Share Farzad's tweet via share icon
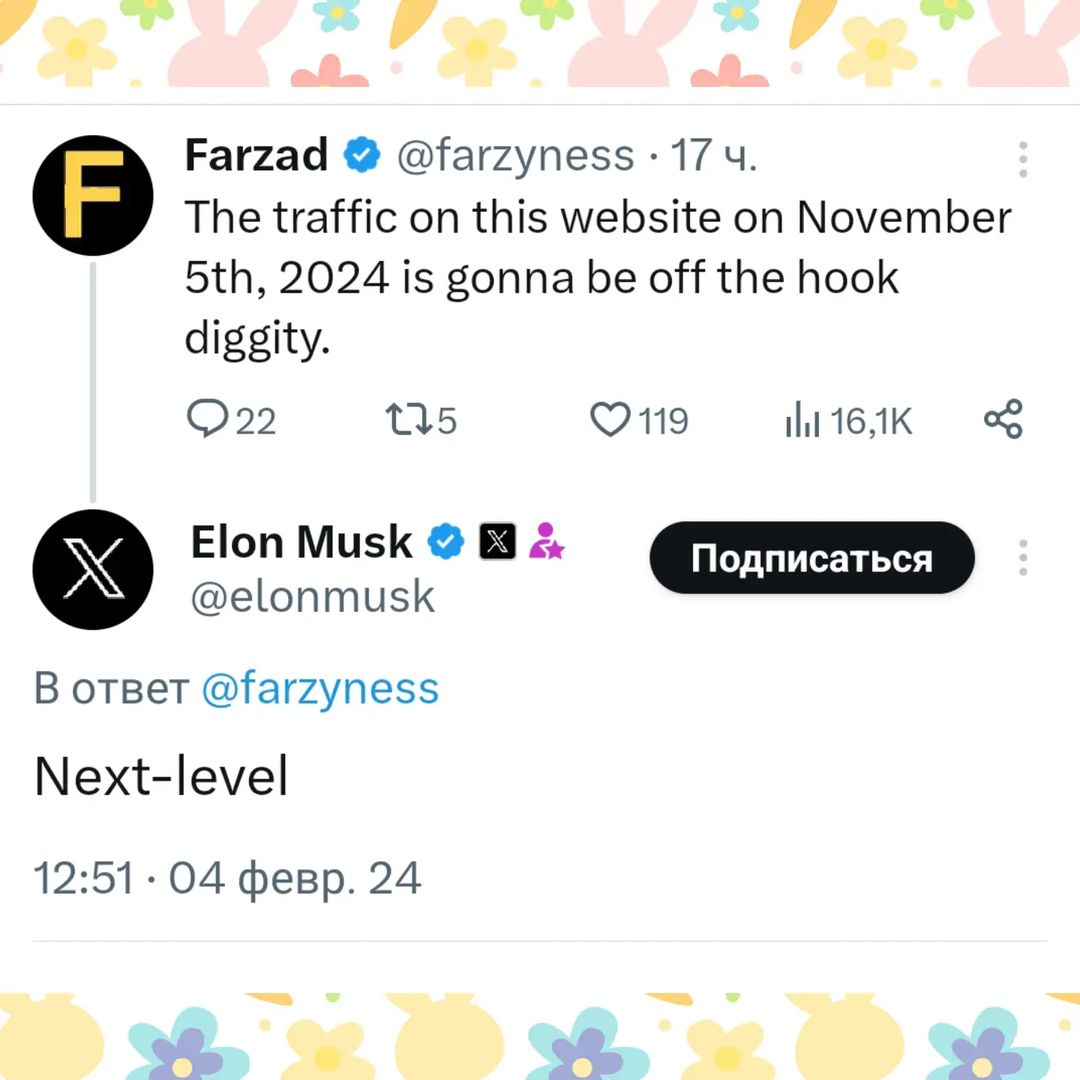 click(1004, 419)
